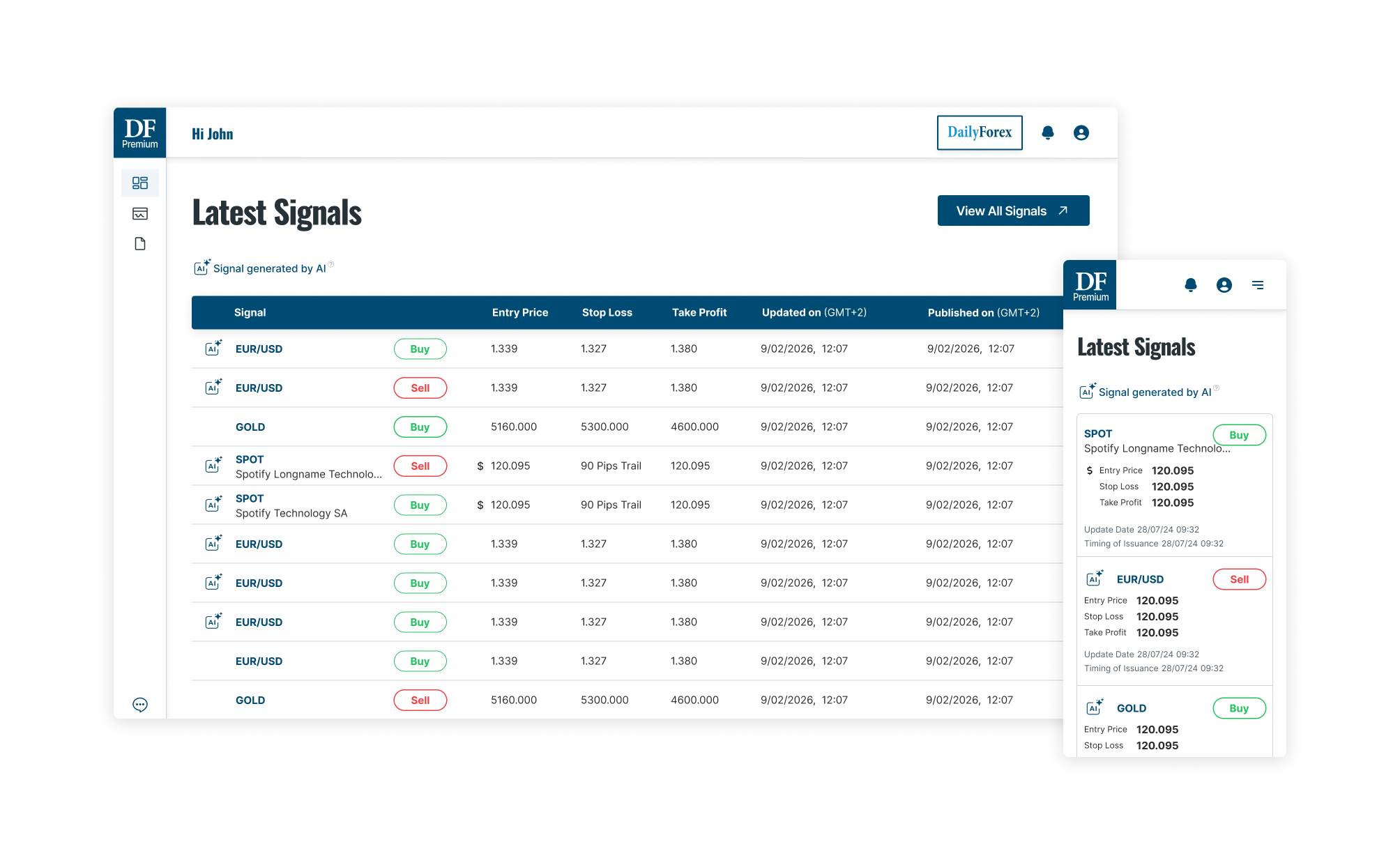Click the View All Signals button
Image resolution: width=1400 pixels, height=865 pixels.
point(1013,210)
